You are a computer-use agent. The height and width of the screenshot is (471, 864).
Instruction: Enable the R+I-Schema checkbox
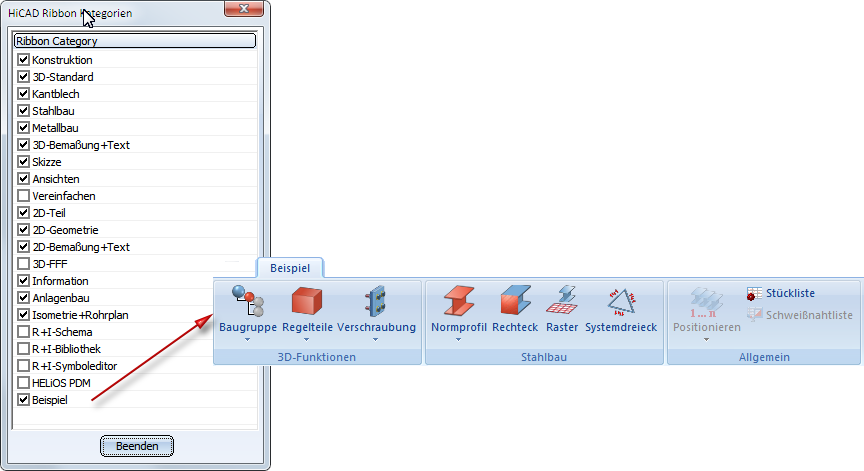point(23,332)
